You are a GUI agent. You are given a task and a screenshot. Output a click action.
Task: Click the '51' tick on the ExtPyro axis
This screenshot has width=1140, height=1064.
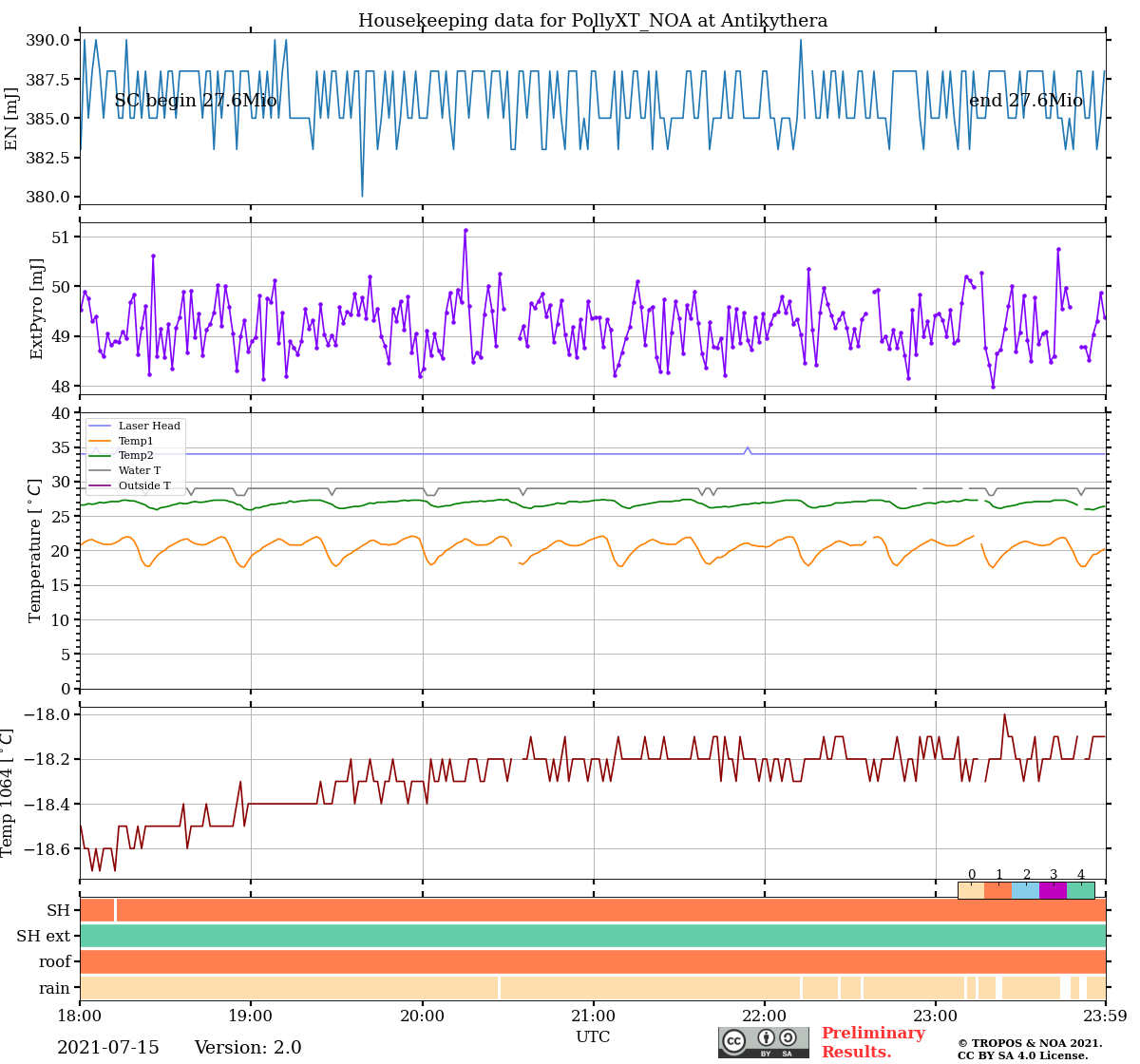[x=63, y=237]
